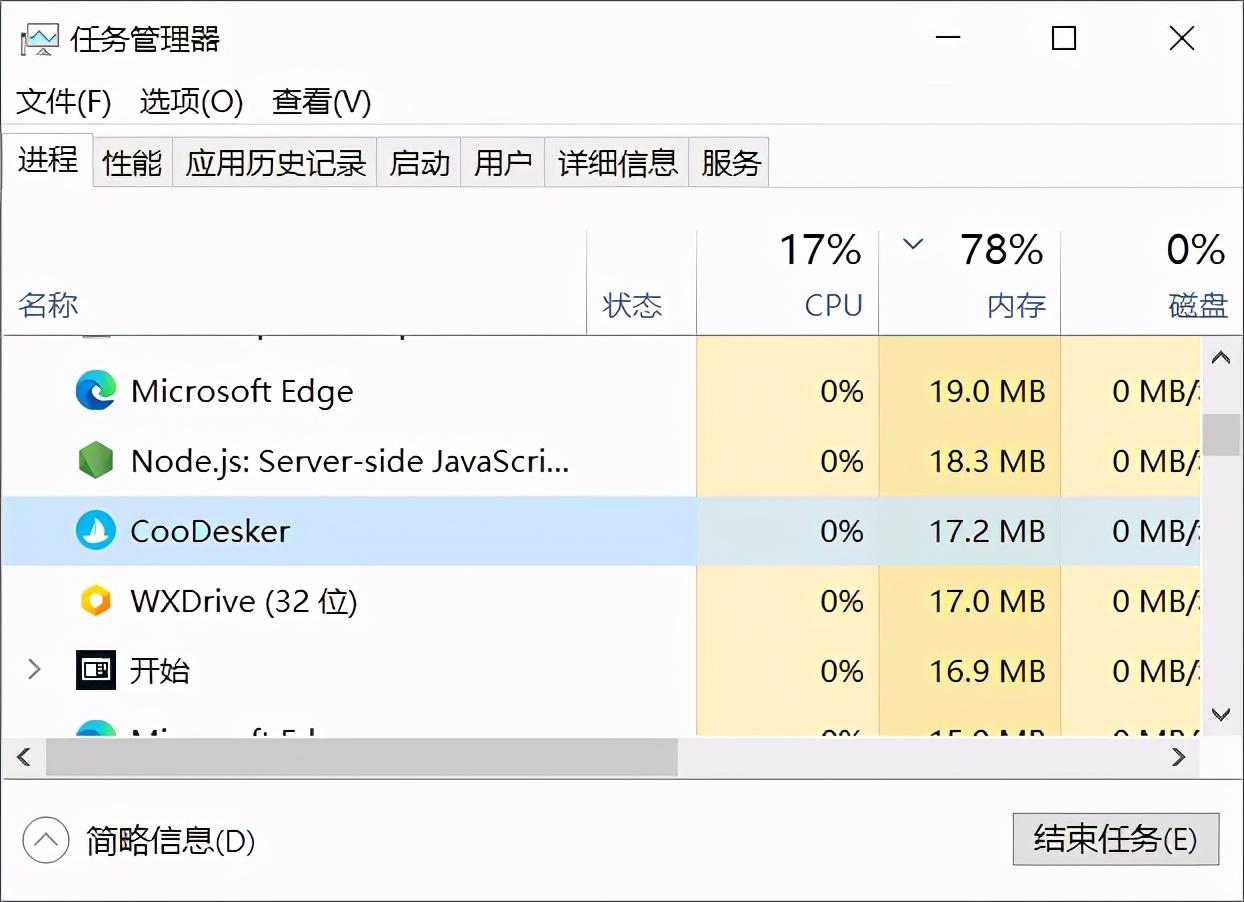Open the CPU column sort dropdown chevron
The height and width of the screenshot is (902, 1244).
[911, 243]
